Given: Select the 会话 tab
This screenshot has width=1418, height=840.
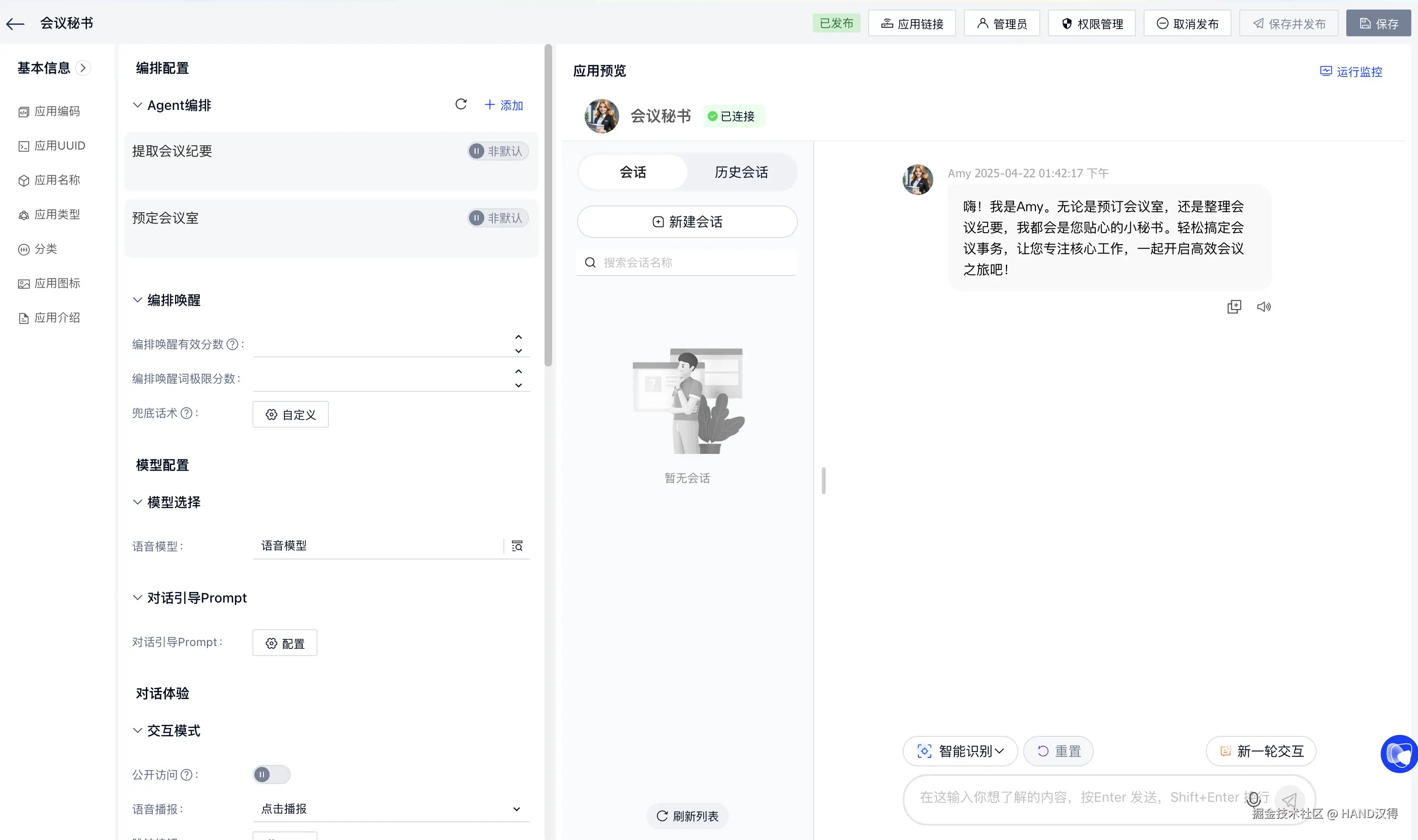Looking at the screenshot, I should [633, 172].
